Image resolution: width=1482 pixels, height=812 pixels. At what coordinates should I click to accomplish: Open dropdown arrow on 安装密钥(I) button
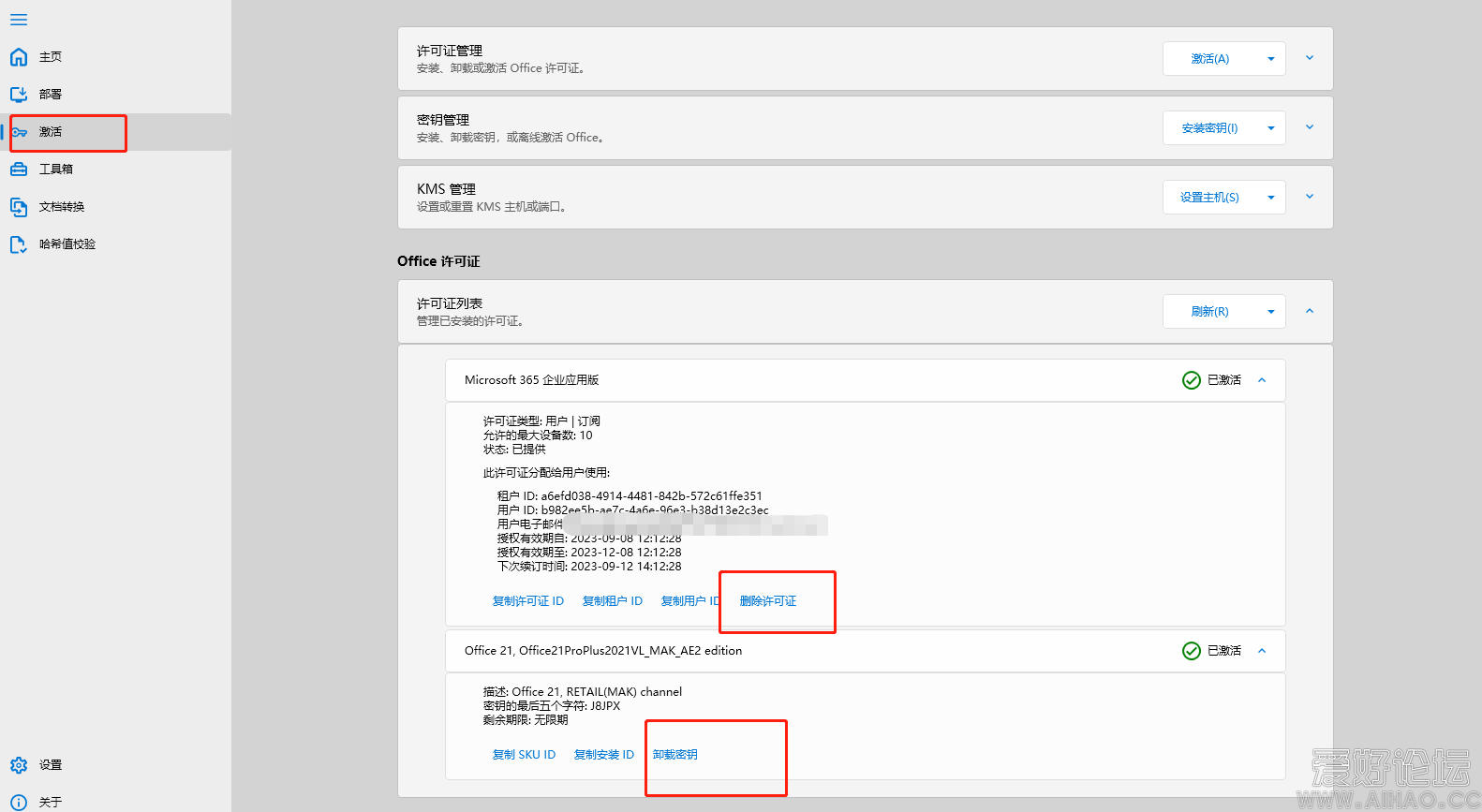[x=1270, y=128]
